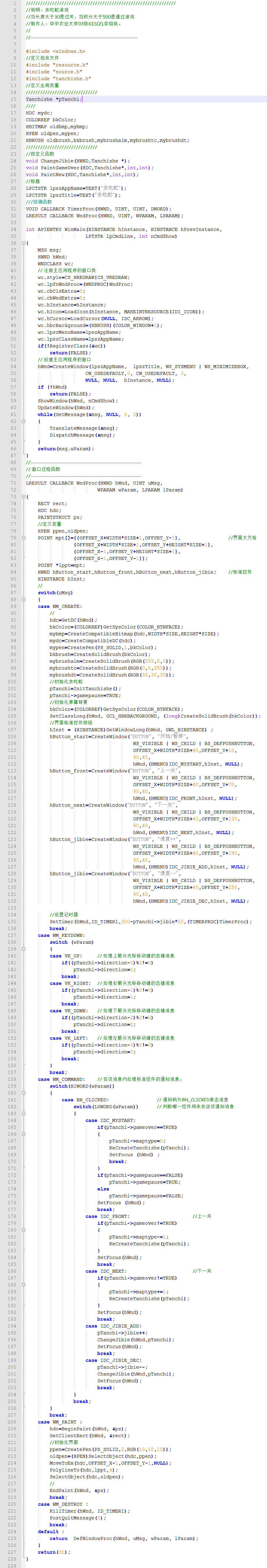The height and width of the screenshot is (1568, 267).
Task: Click line number 34 in gutter
Action: pyautogui.click(x=14, y=229)
